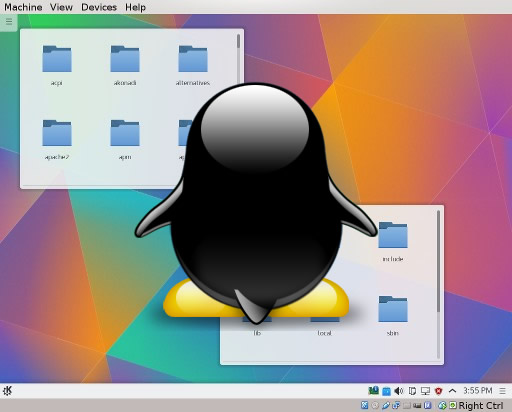This screenshot has width=512, height=412.
Task: Open the alternatives folder
Action: (193, 66)
